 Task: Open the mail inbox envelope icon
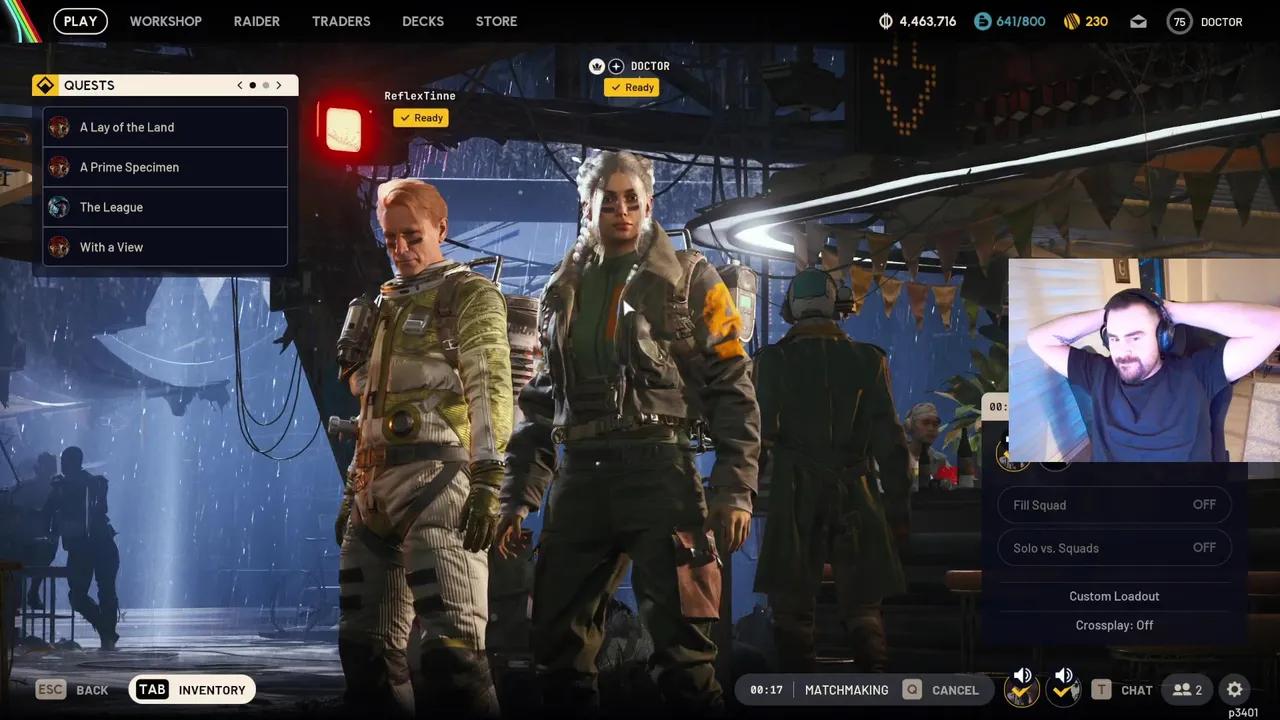(x=1138, y=20)
